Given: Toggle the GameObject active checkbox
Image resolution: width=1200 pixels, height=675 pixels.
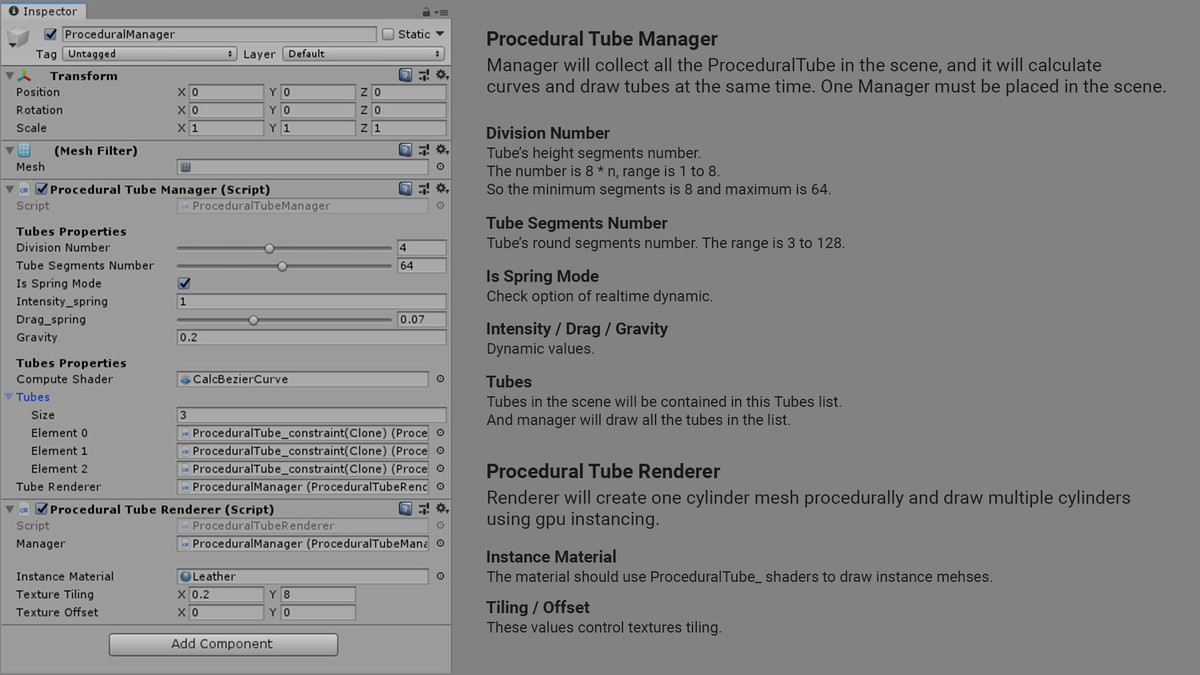Looking at the screenshot, I should point(51,34).
